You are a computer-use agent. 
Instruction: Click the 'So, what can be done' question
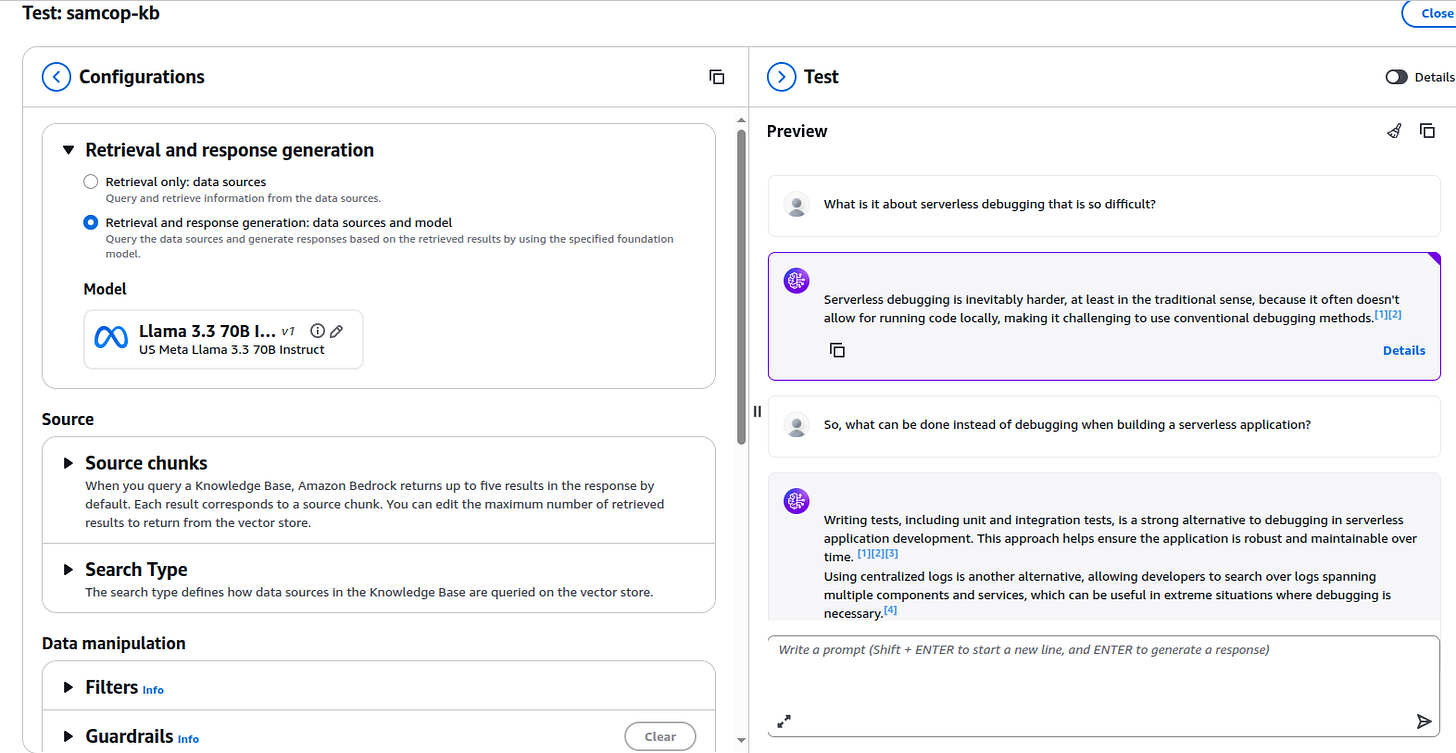coord(1104,425)
